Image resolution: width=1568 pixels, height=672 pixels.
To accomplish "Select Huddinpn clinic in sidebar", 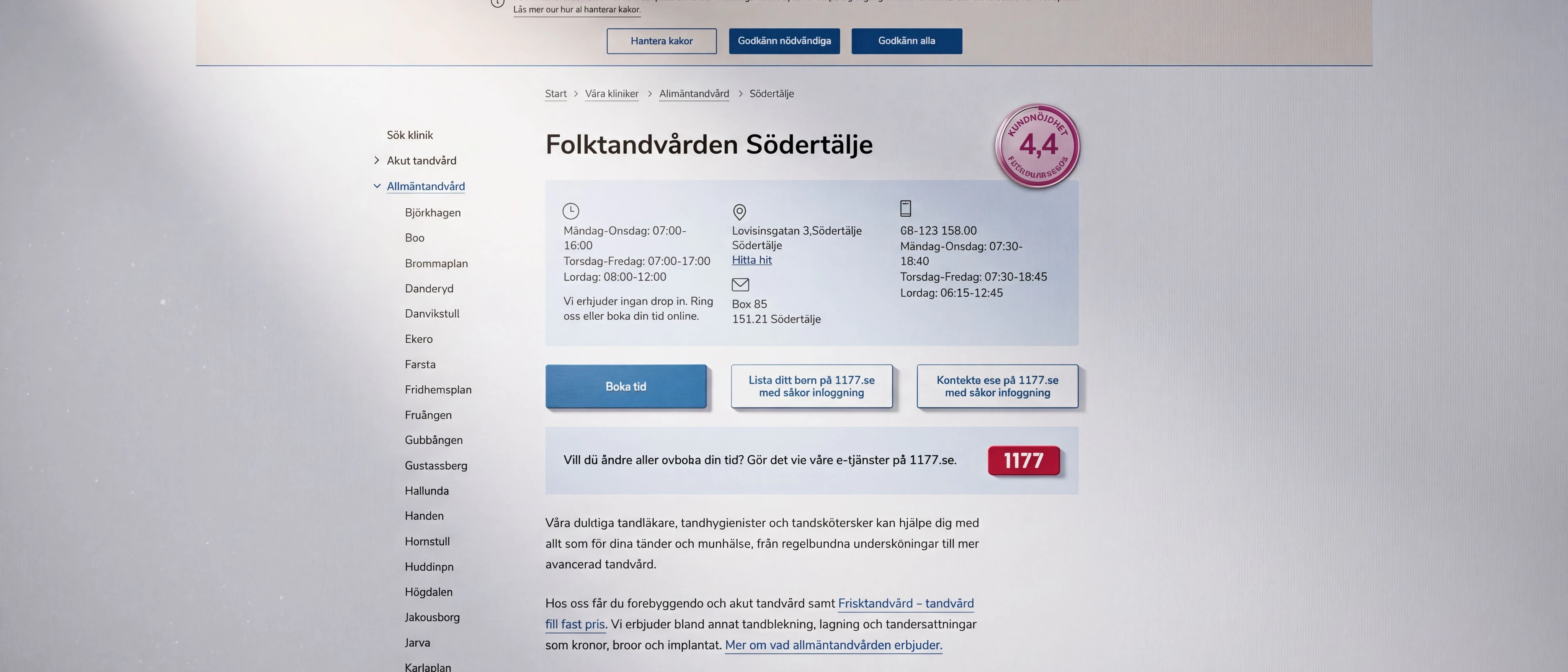I will (429, 567).
